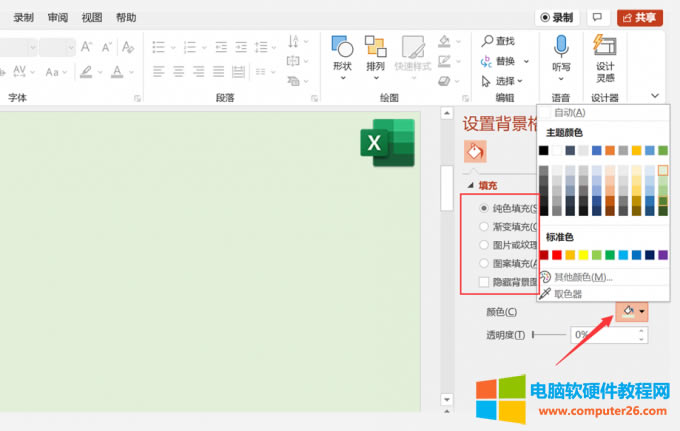Open the View (视图) tab
This screenshot has height=431, width=680.
[x=92, y=17]
